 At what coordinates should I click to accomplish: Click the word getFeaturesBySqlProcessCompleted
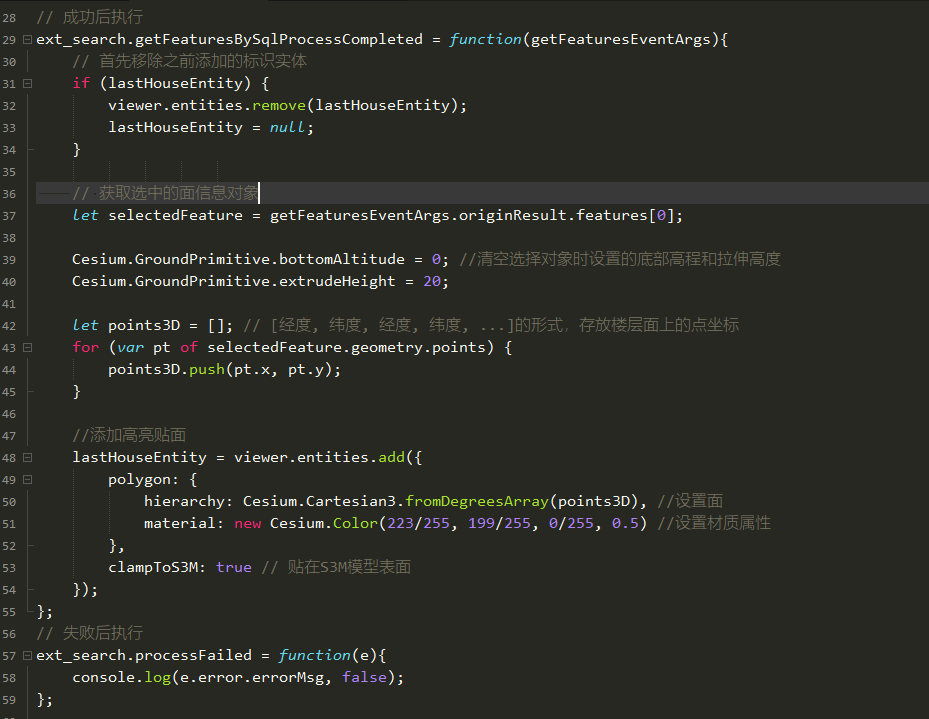pos(279,40)
